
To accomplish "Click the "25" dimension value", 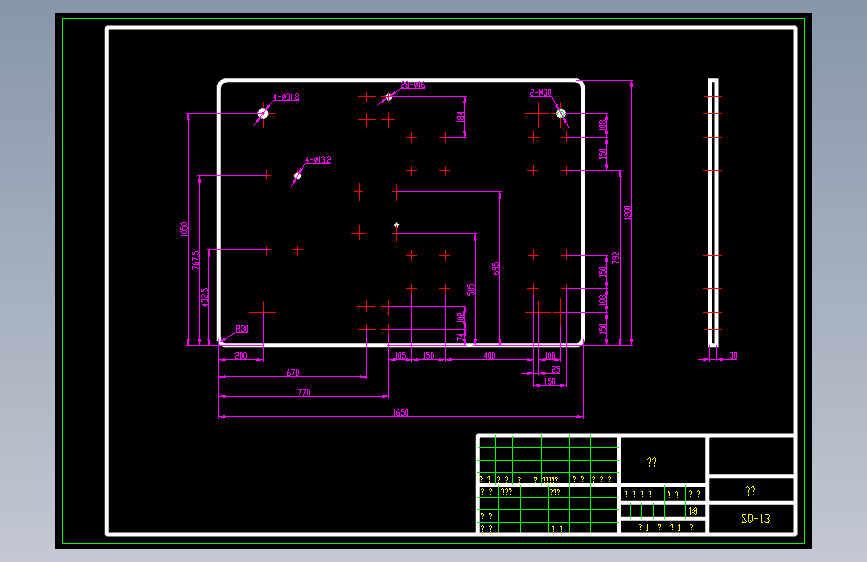I will coord(556,369).
